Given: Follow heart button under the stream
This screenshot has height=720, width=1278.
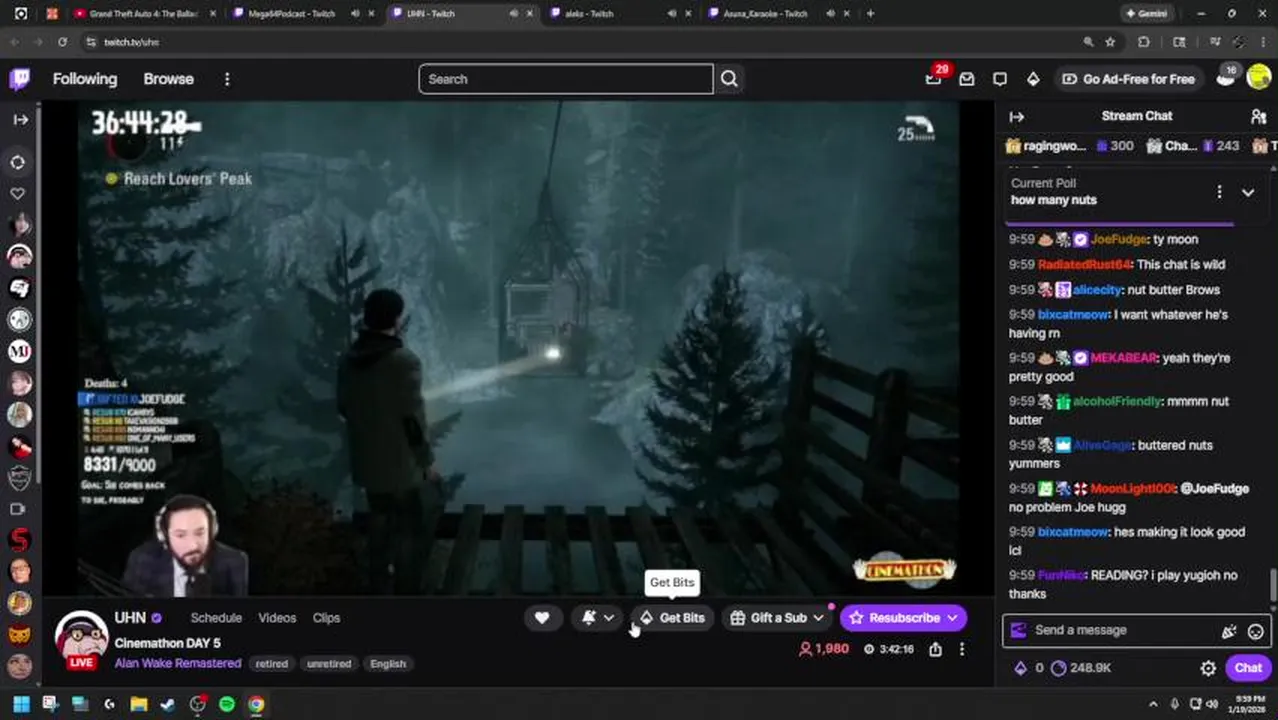Looking at the screenshot, I should [542, 618].
